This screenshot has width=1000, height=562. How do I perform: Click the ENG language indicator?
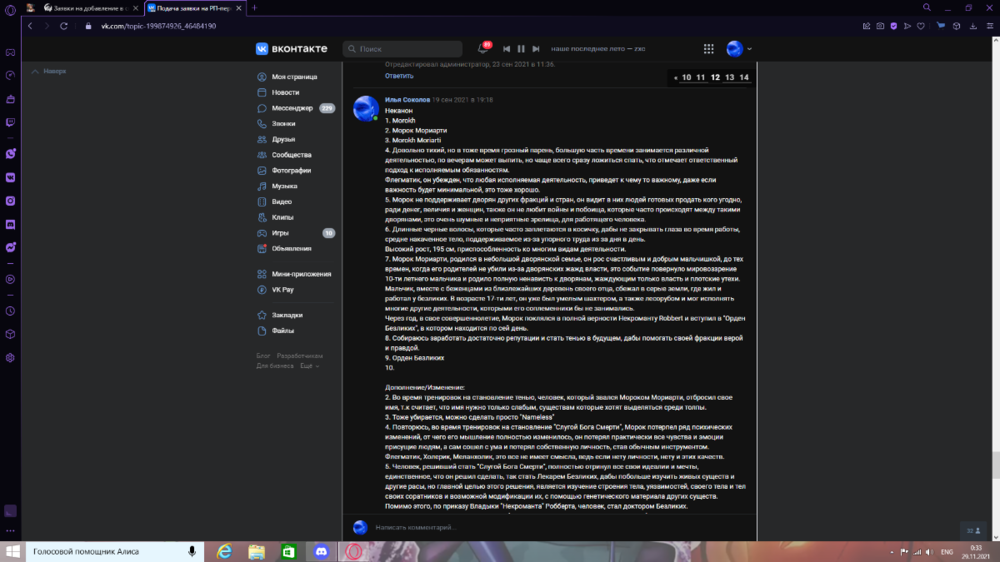point(947,552)
